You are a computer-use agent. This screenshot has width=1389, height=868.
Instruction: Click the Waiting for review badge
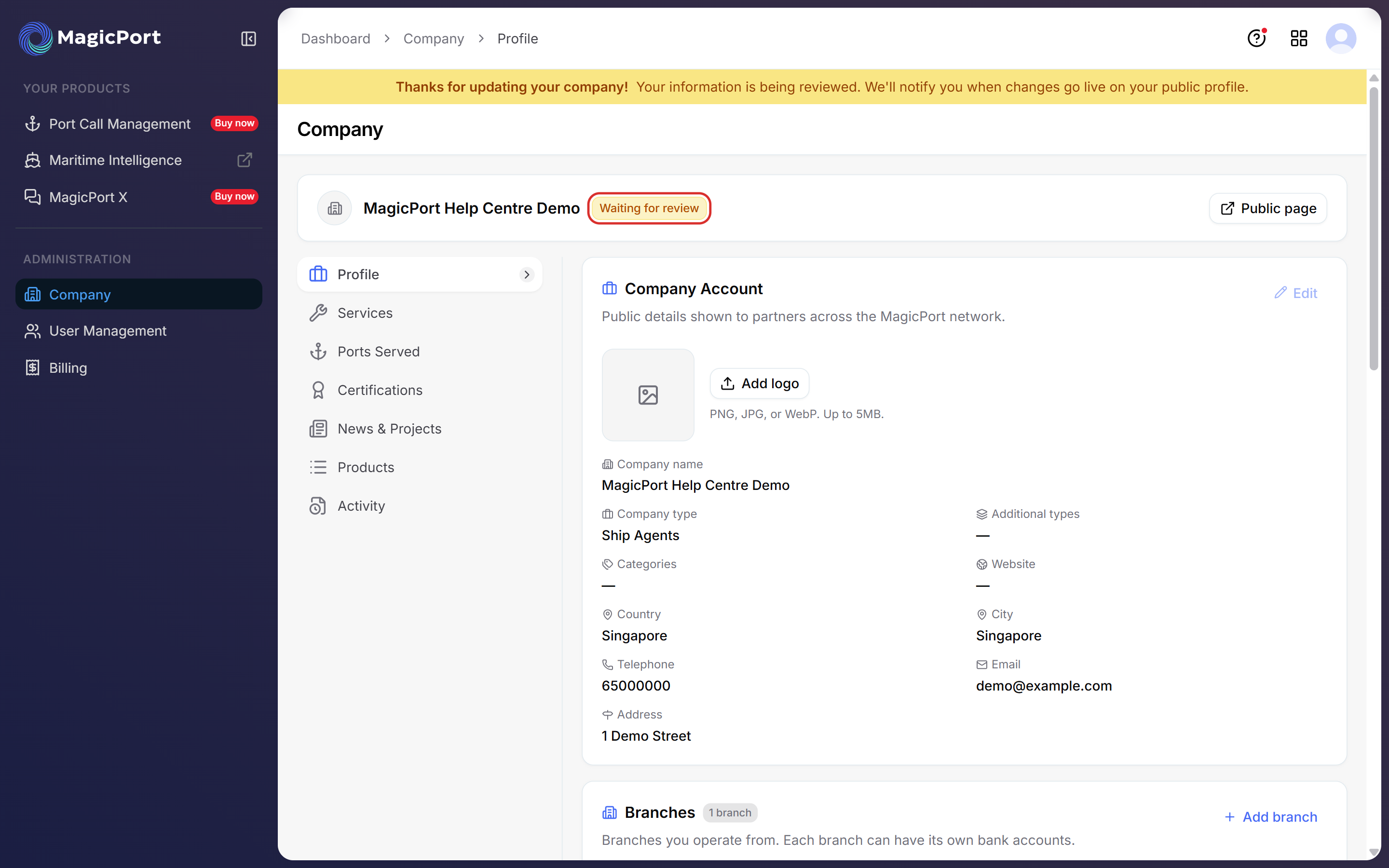pos(649,208)
